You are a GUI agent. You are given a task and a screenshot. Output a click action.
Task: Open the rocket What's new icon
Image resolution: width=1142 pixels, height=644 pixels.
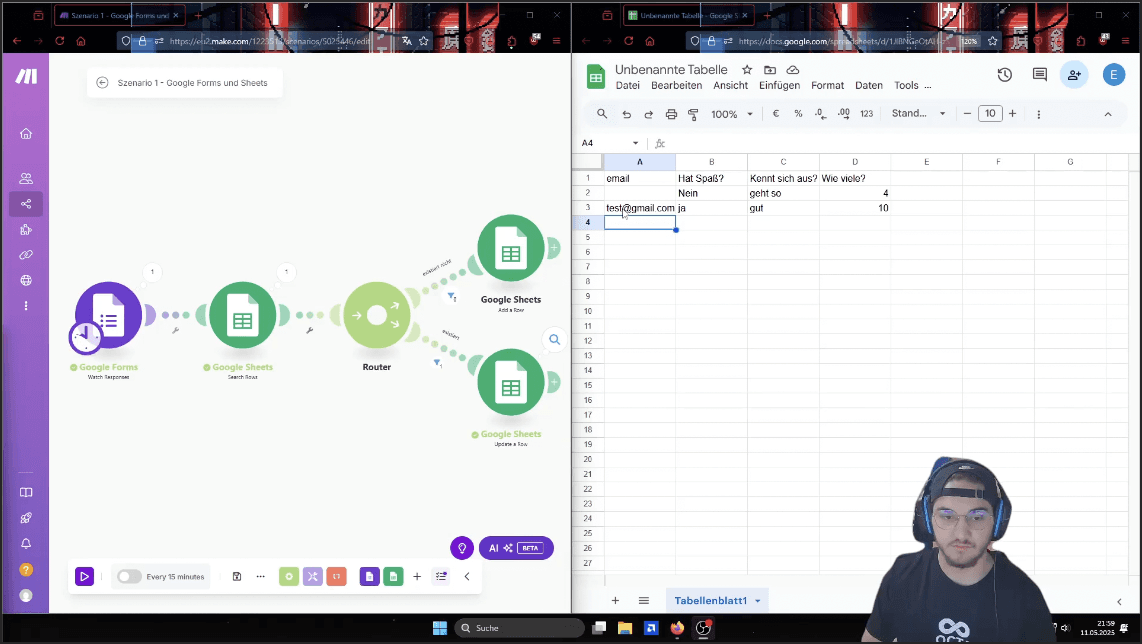pos(25,518)
